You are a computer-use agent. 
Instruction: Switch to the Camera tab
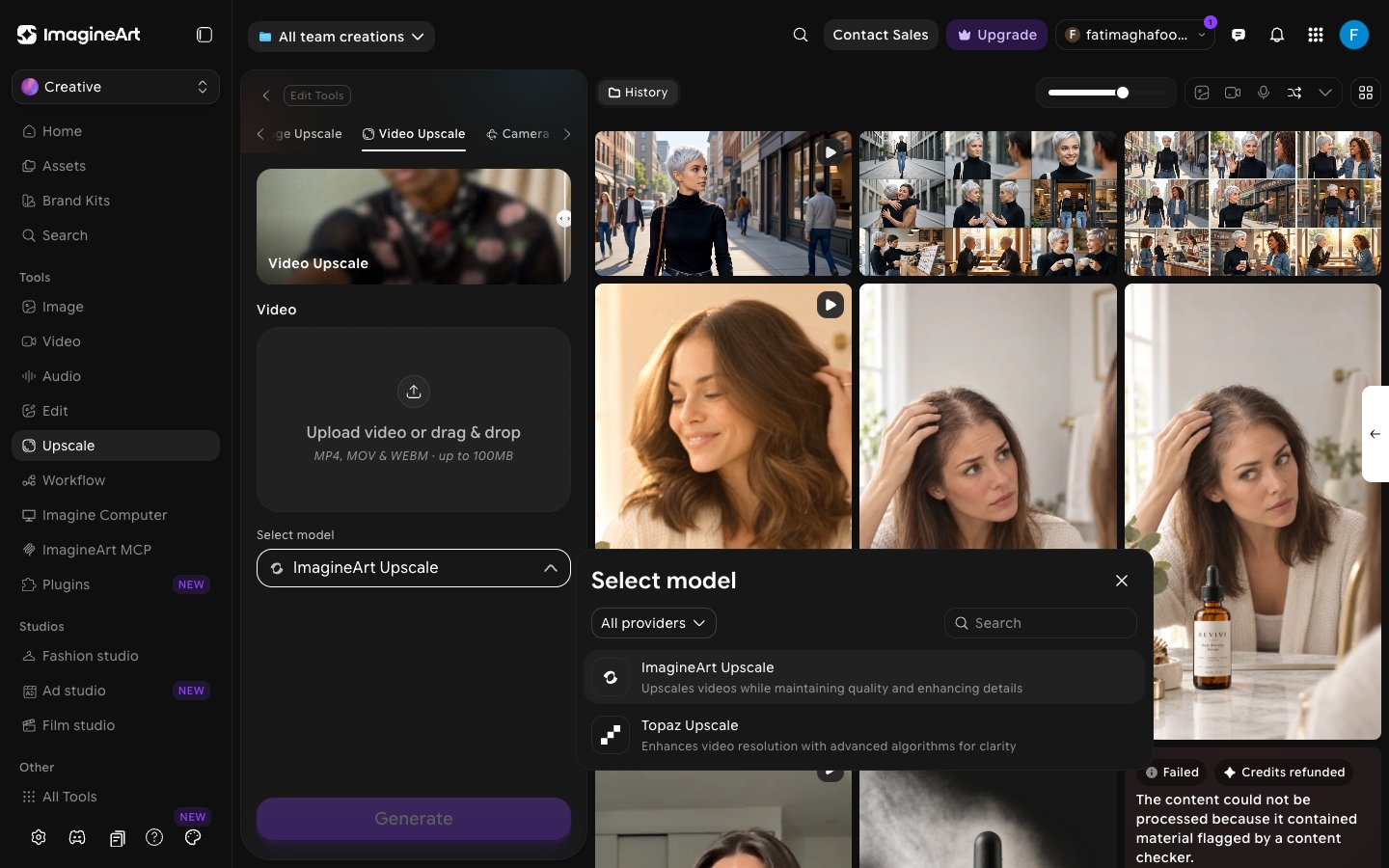coord(518,134)
